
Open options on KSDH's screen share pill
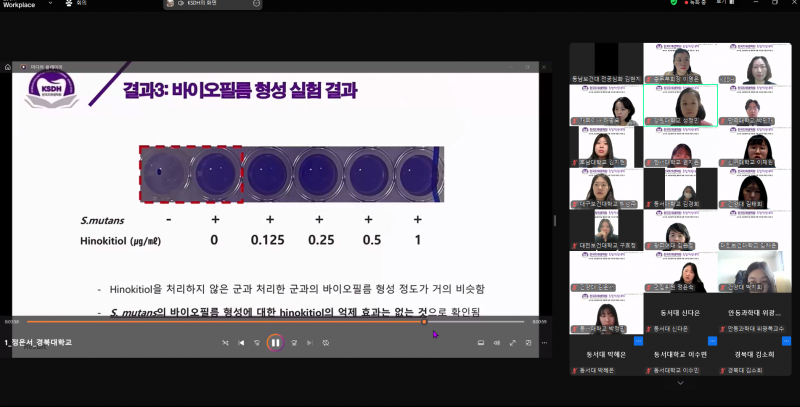point(256,4)
